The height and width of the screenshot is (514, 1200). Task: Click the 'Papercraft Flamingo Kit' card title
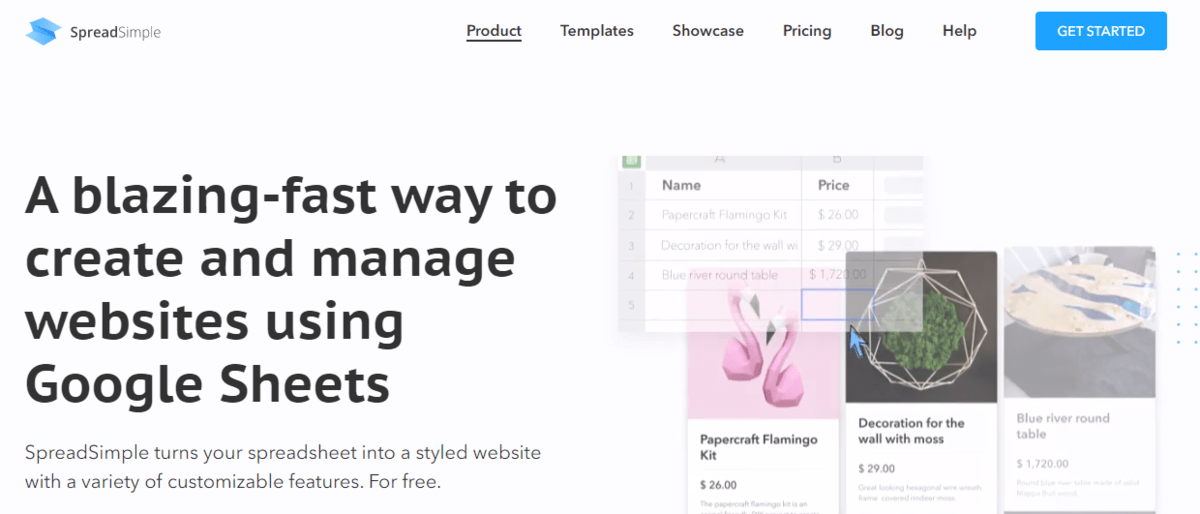click(x=759, y=447)
